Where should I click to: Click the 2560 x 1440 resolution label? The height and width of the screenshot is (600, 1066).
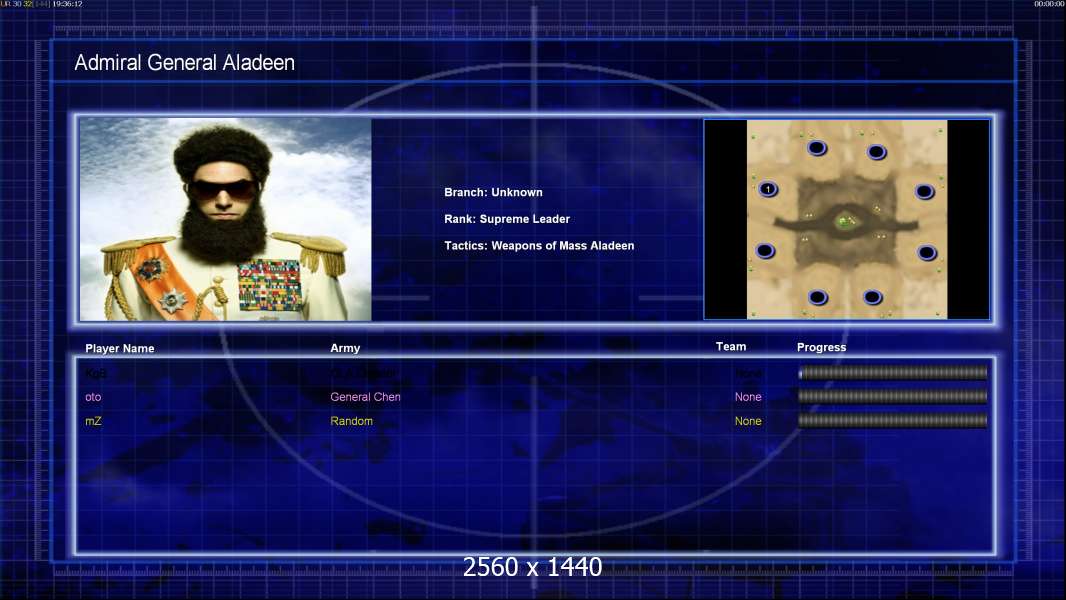click(x=532, y=567)
